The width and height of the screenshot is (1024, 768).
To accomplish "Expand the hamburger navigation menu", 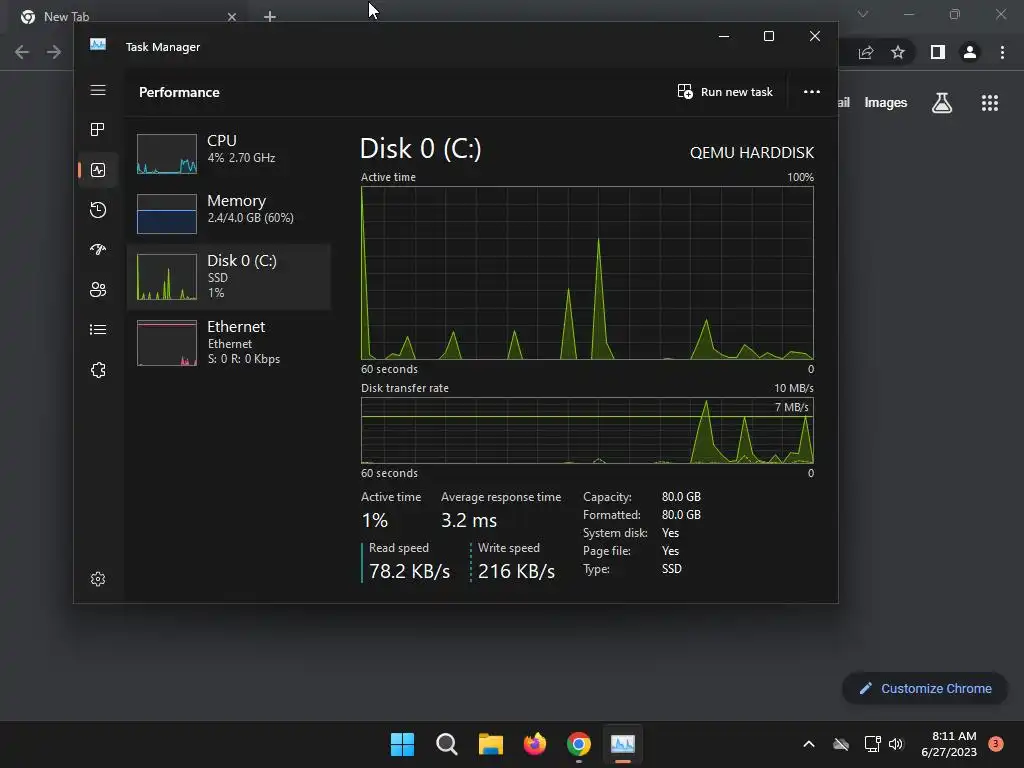I will click(x=98, y=90).
